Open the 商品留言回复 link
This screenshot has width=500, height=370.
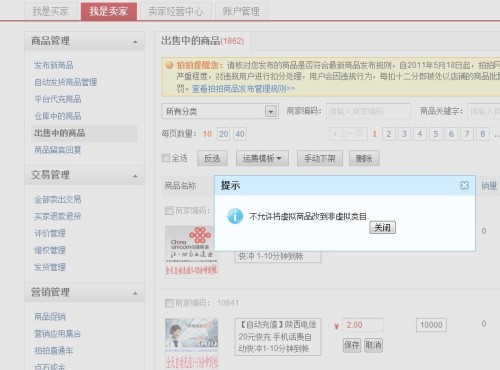pyautogui.click(x=58, y=150)
